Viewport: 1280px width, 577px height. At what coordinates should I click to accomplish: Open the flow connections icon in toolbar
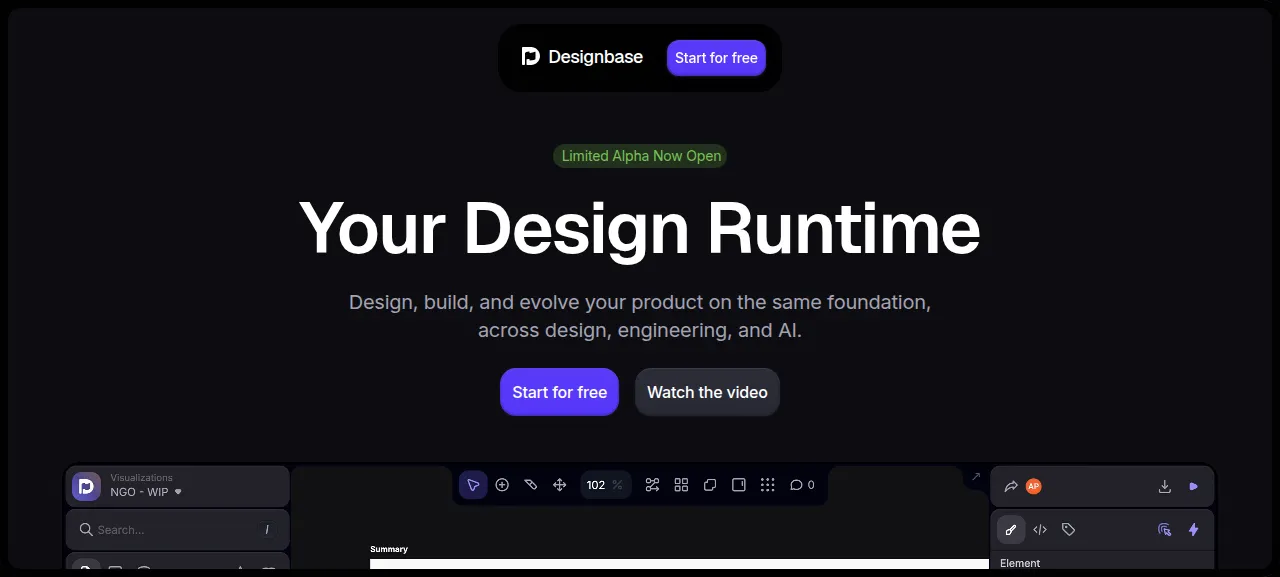[652, 485]
